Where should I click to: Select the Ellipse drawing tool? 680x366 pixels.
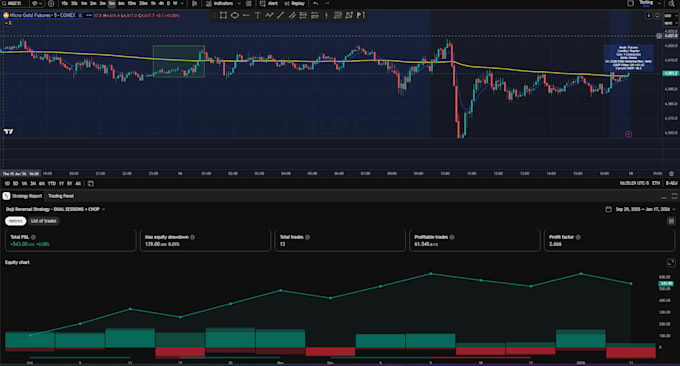235,15
